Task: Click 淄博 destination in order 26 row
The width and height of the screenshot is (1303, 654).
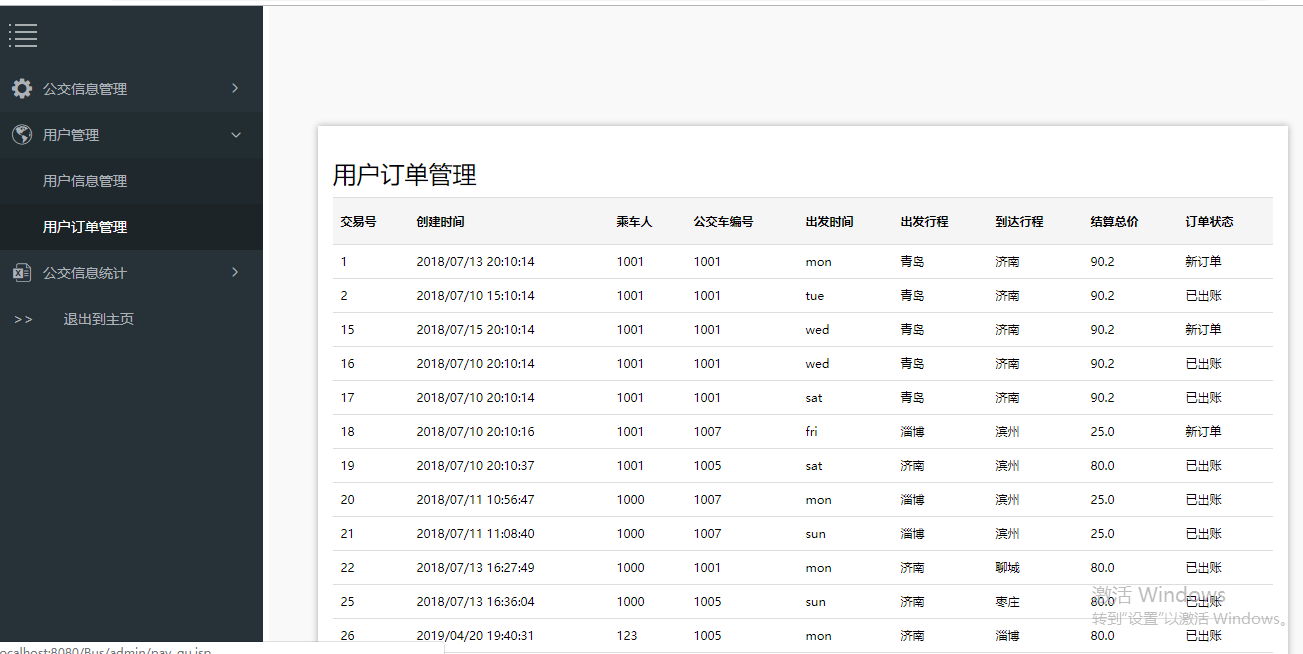Action: pos(1007,636)
